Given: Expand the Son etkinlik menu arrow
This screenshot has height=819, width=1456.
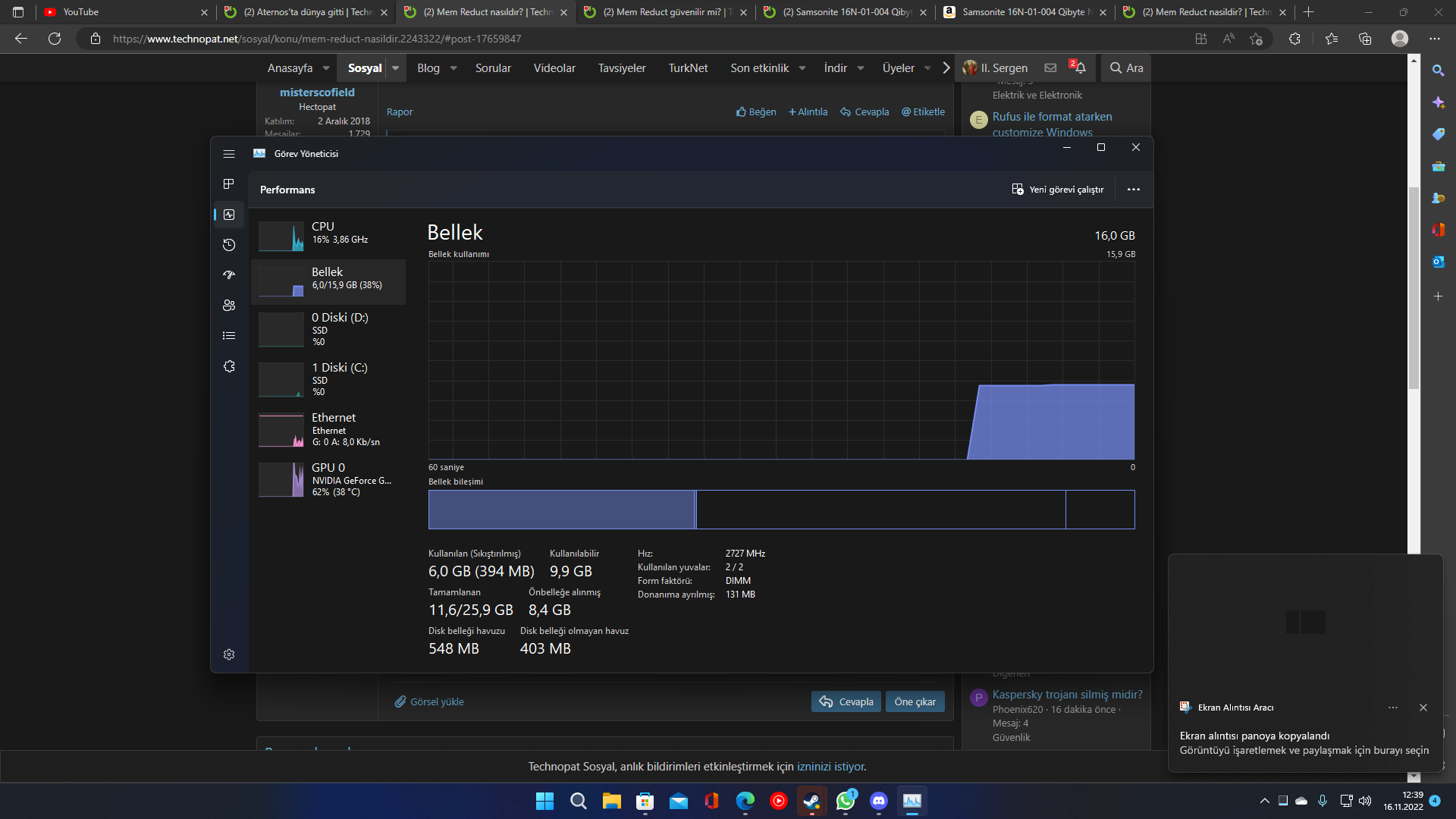Looking at the screenshot, I should click(x=802, y=68).
